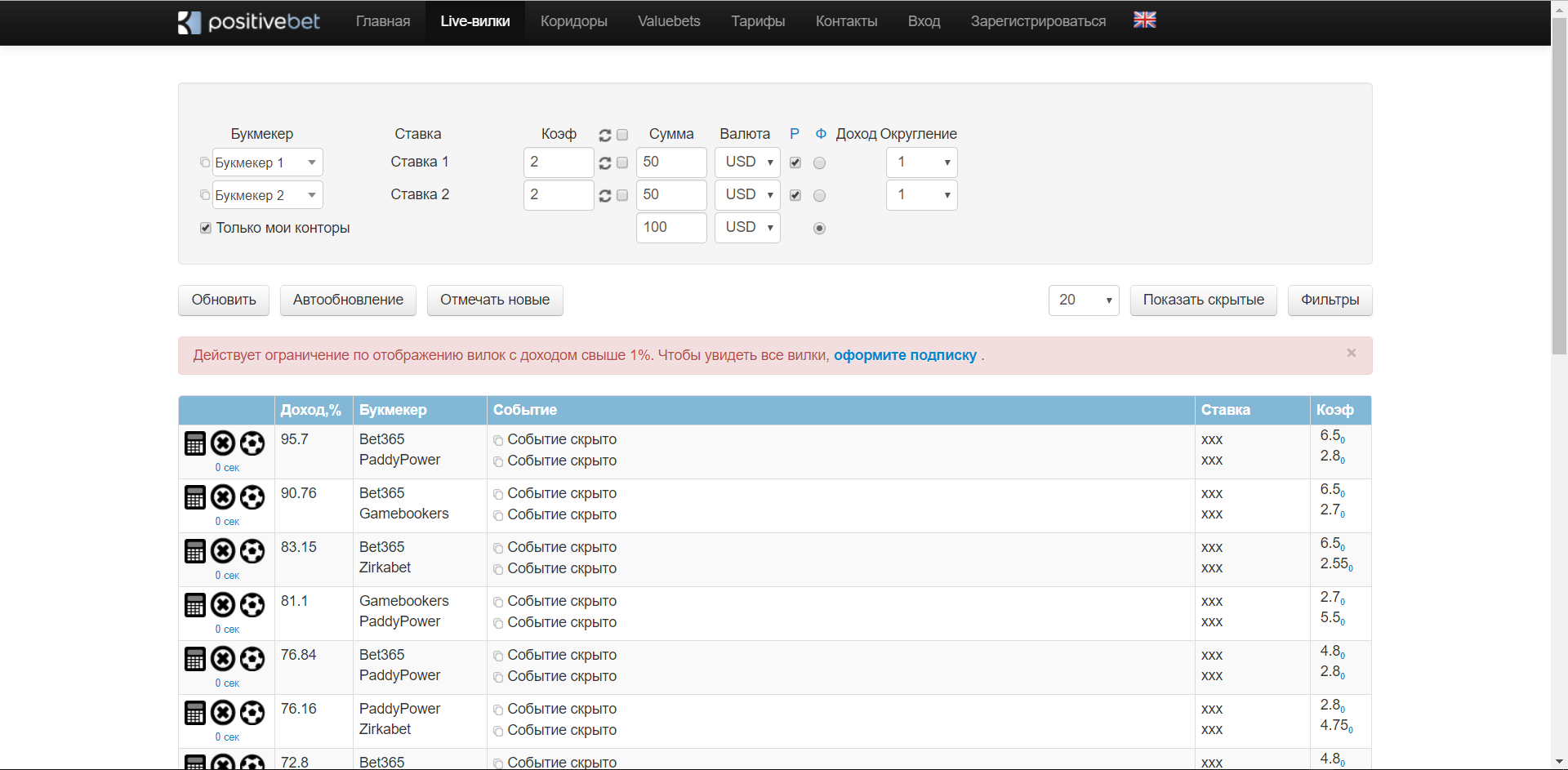The image size is (1568, 770).
Task: Open the Фильтры button
Action: coord(1330,300)
